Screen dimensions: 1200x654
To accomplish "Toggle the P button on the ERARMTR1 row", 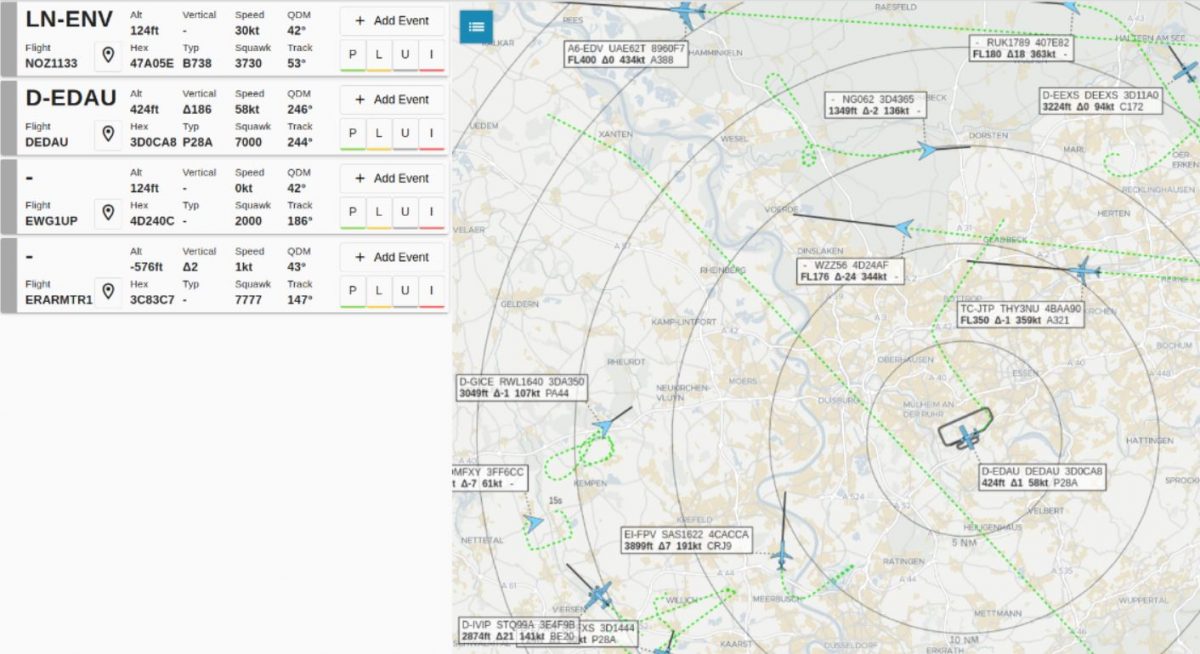I will (353, 292).
